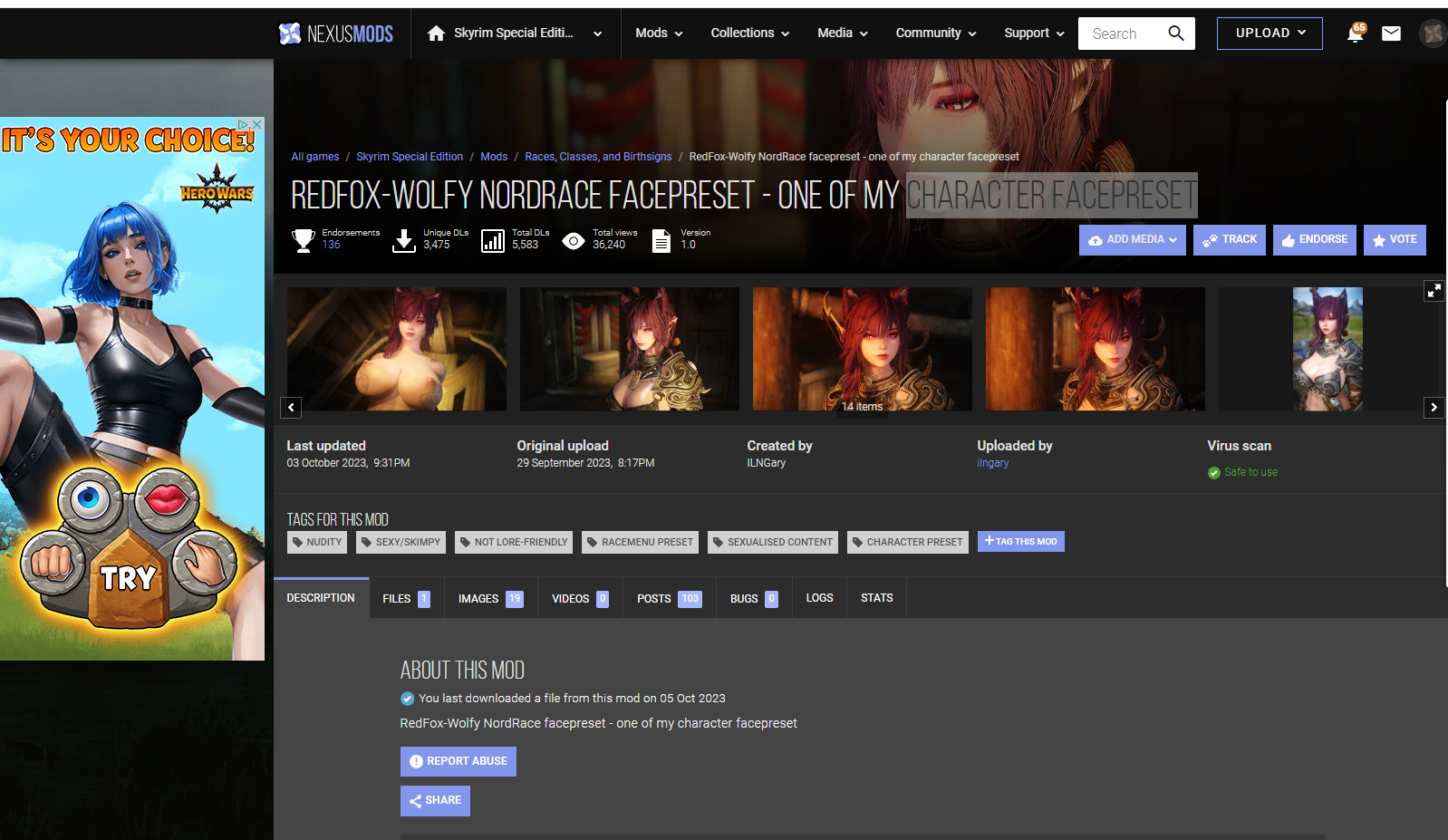This screenshot has height=840, width=1448.
Task: Open the Support dropdown menu
Action: pyautogui.click(x=1034, y=34)
